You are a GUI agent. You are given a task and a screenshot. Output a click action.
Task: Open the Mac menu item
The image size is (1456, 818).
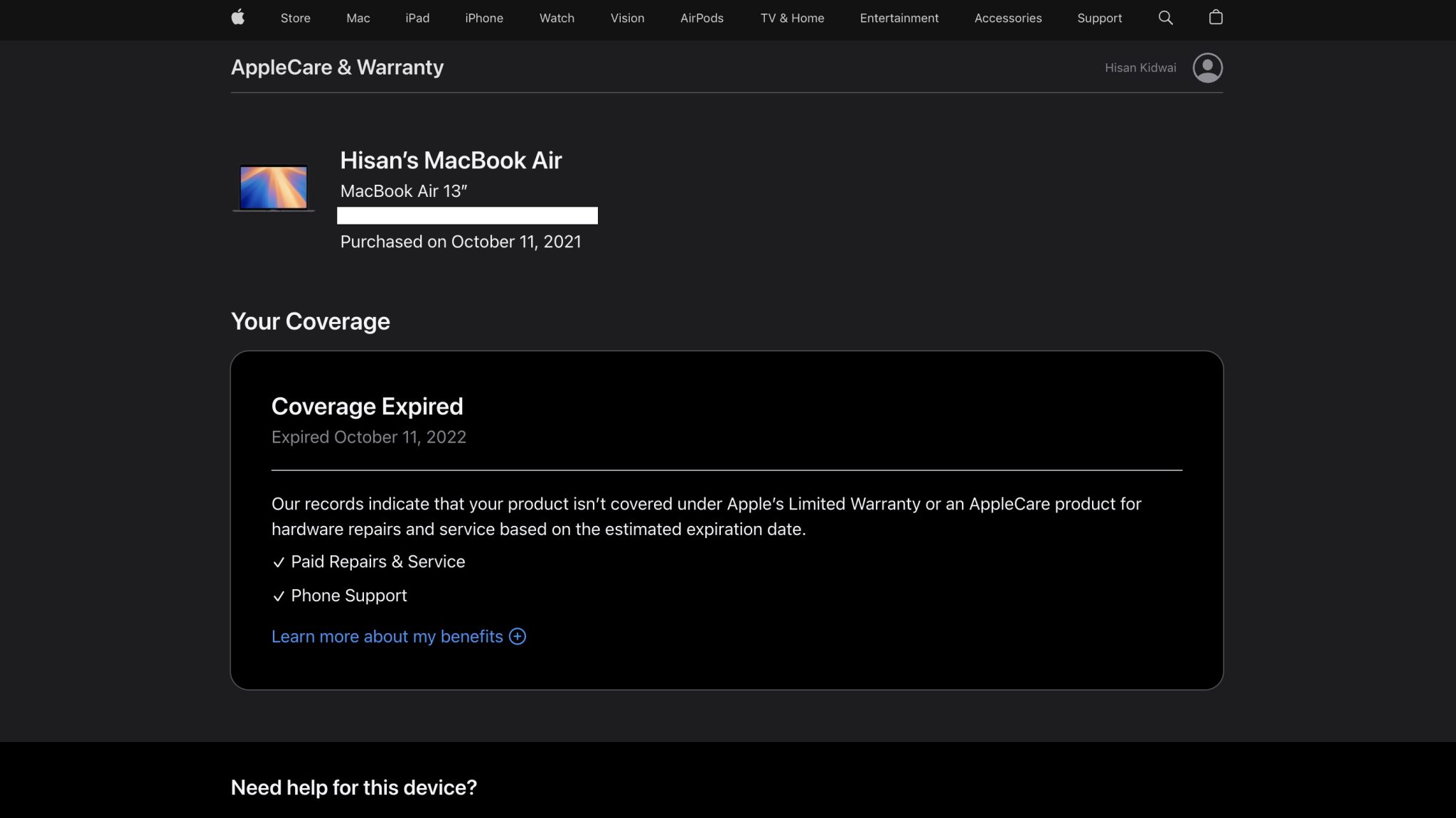pyautogui.click(x=357, y=18)
